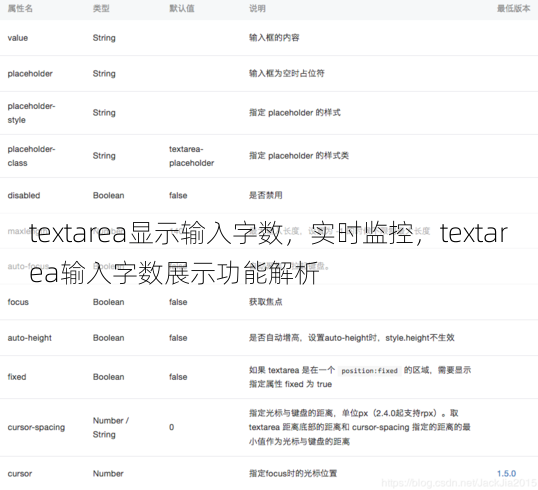Image resolution: width=538 pixels, height=490 pixels.
Task: Click the false default in focus row
Action: click(x=178, y=302)
